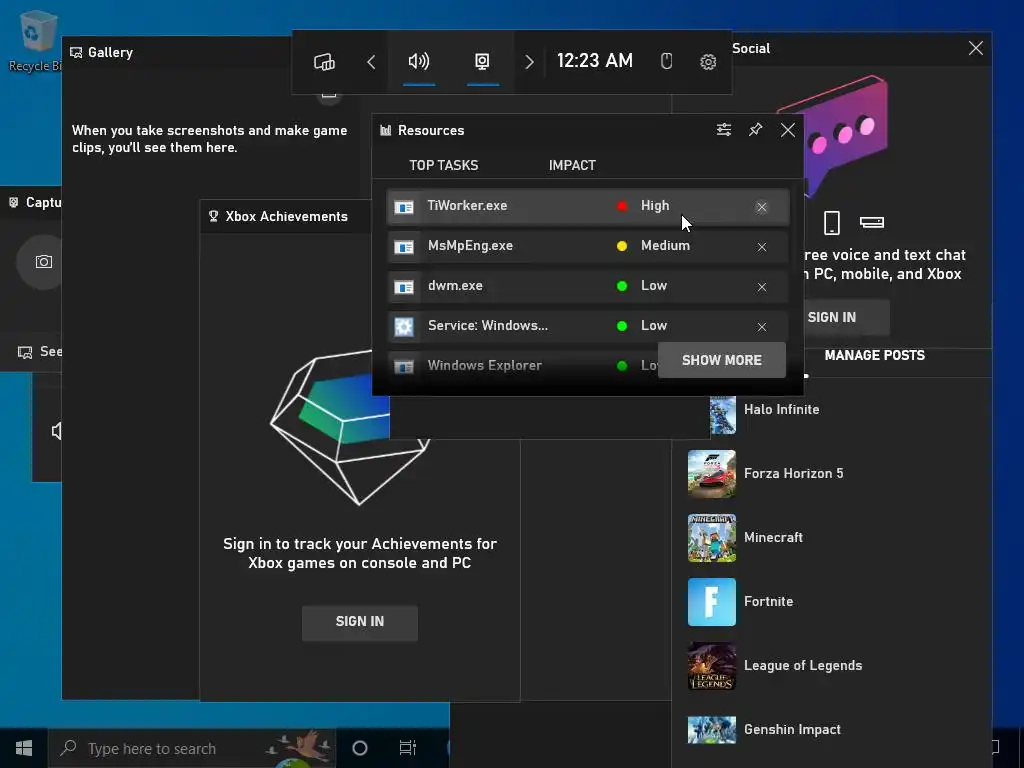Open Minecraft game thumbnail

pyautogui.click(x=712, y=538)
